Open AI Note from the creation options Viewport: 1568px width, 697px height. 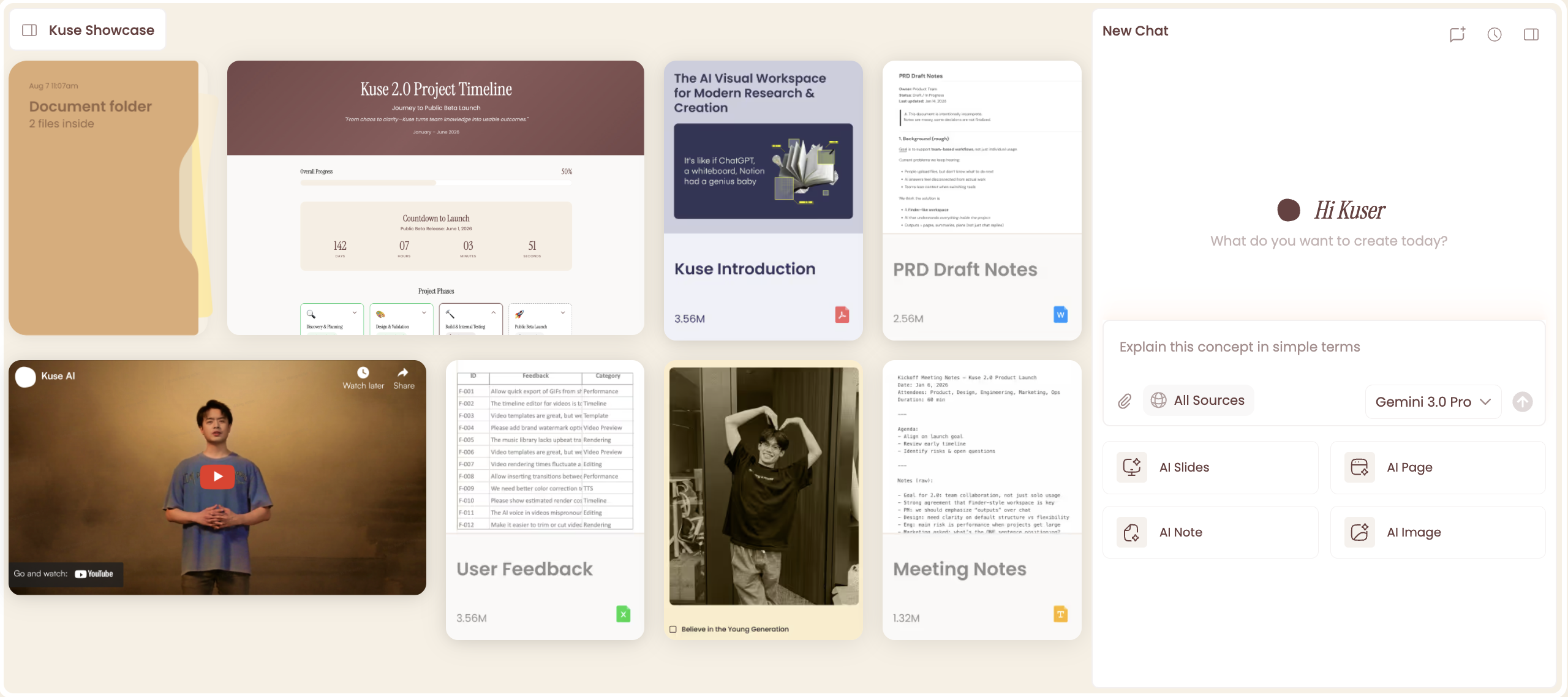pos(1210,532)
